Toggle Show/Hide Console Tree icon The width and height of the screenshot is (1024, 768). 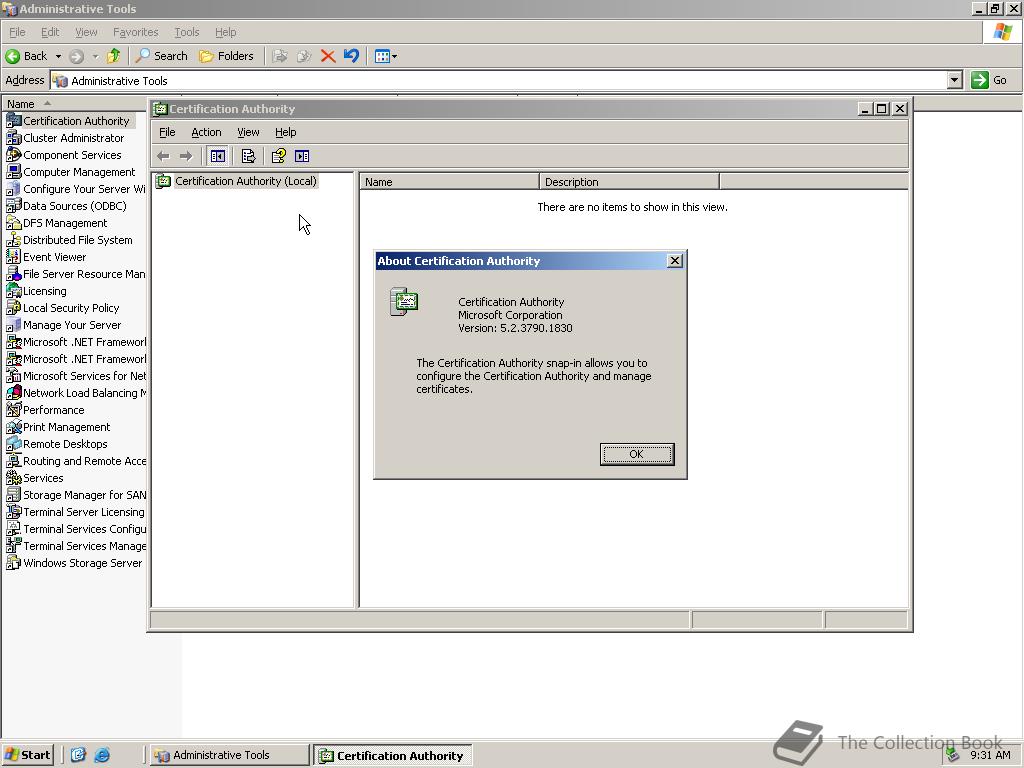[217, 156]
